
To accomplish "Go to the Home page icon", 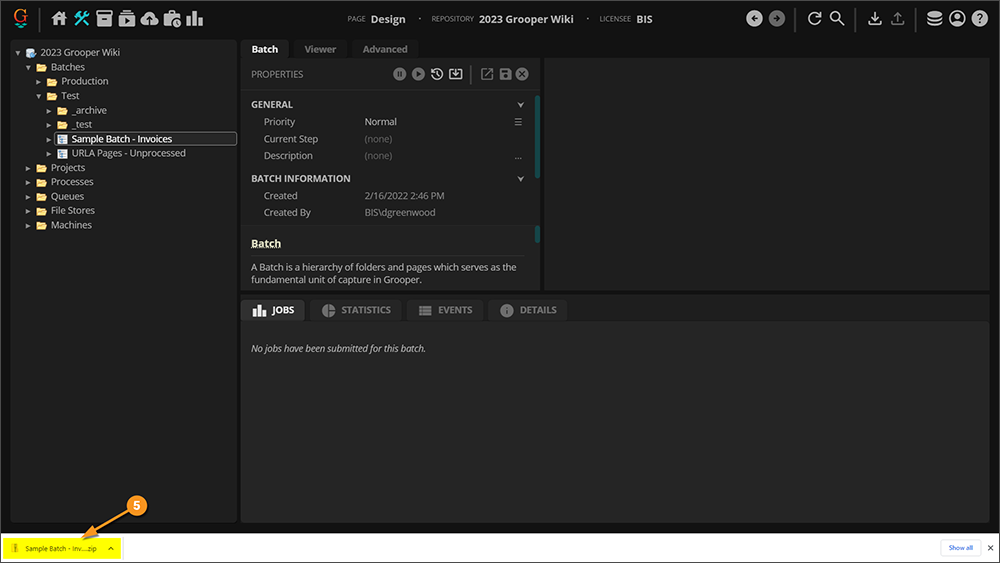I will pyautogui.click(x=59, y=18).
